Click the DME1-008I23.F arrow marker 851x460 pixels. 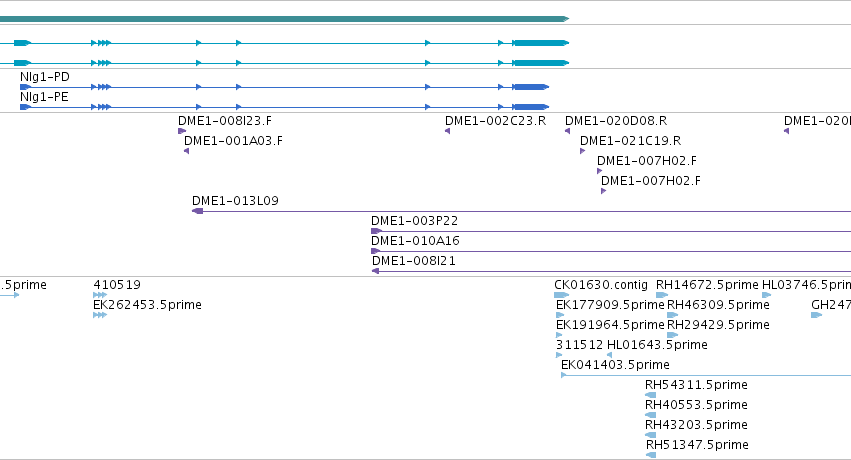click(x=182, y=131)
